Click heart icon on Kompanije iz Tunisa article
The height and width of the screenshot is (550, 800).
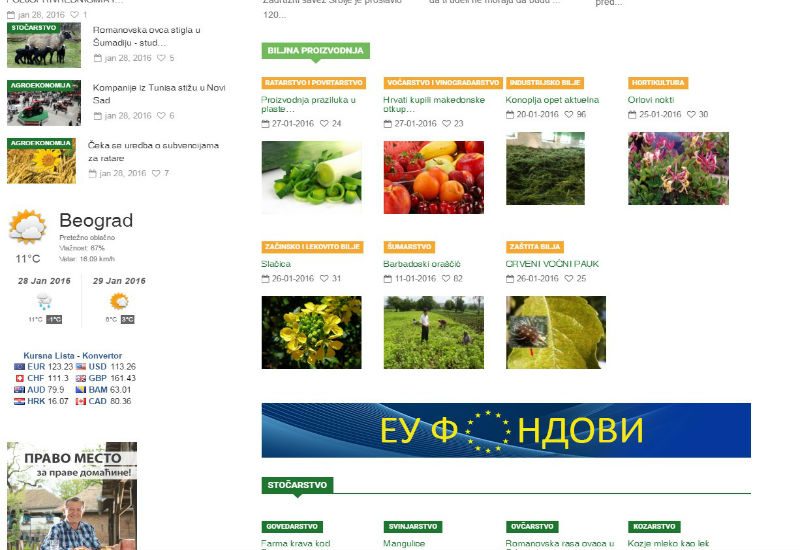tap(161, 116)
